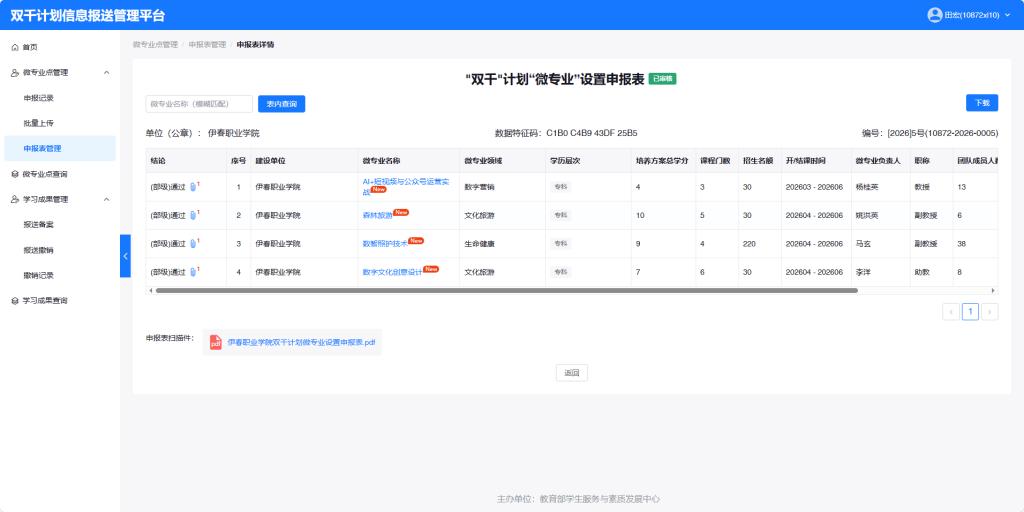Viewport: 1024px width, 512px height.
Task: Click the person icon beside 学习成果管理
Action: click(15, 199)
